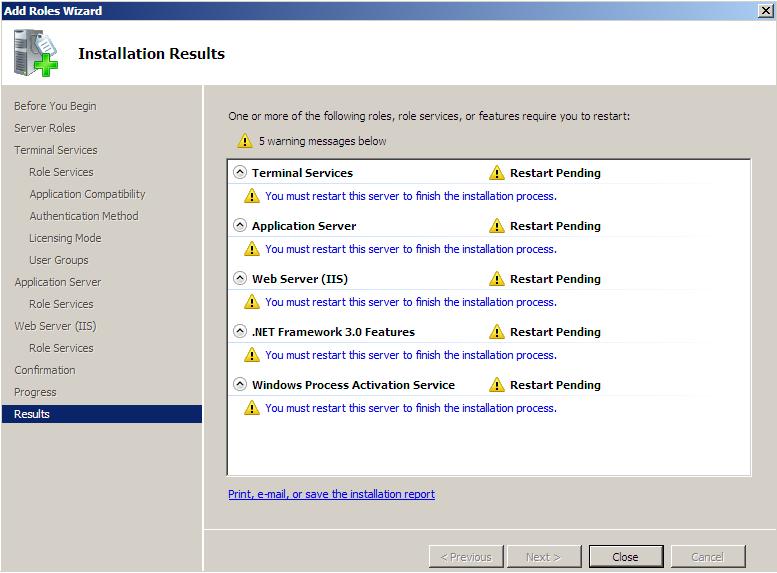The height and width of the screenshot is (573, 777).
Task: Click 'Restart Pending' text for Terminal Services
Action: click(x=555, y=172)
